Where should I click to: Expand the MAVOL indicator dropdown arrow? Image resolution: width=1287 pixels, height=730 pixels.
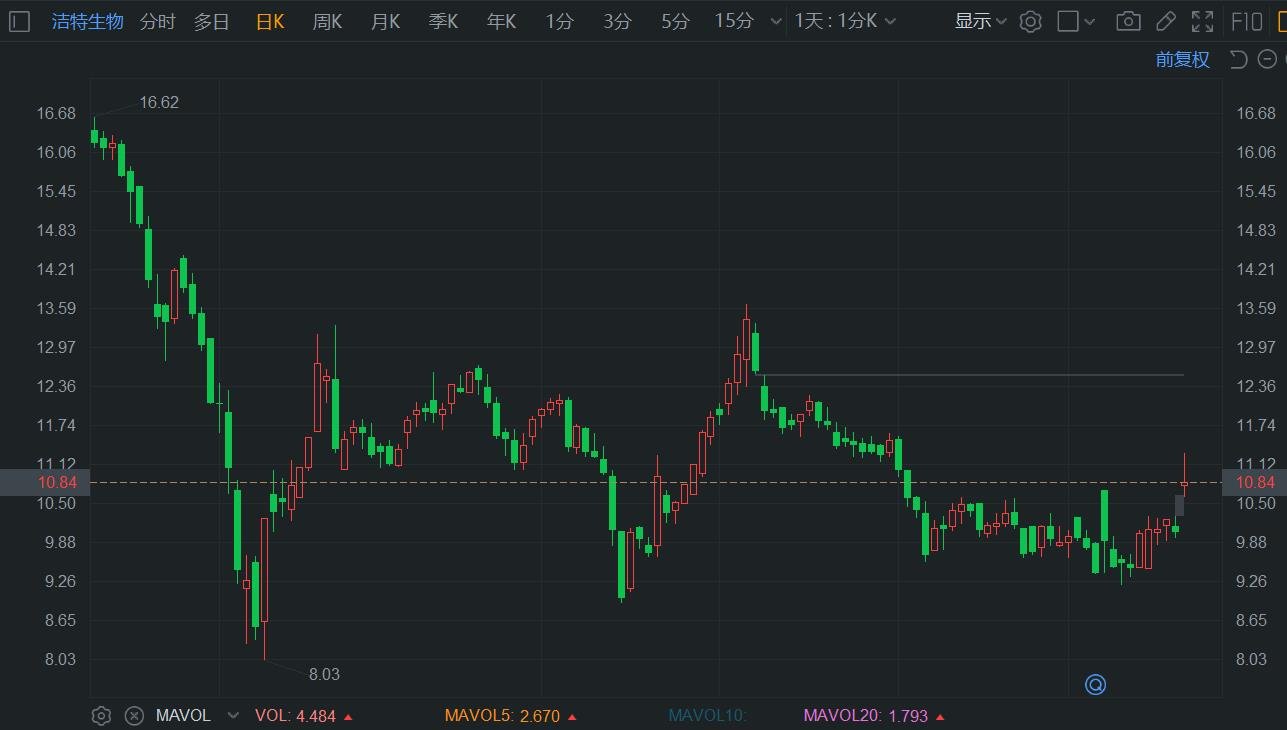click(233, 716)
